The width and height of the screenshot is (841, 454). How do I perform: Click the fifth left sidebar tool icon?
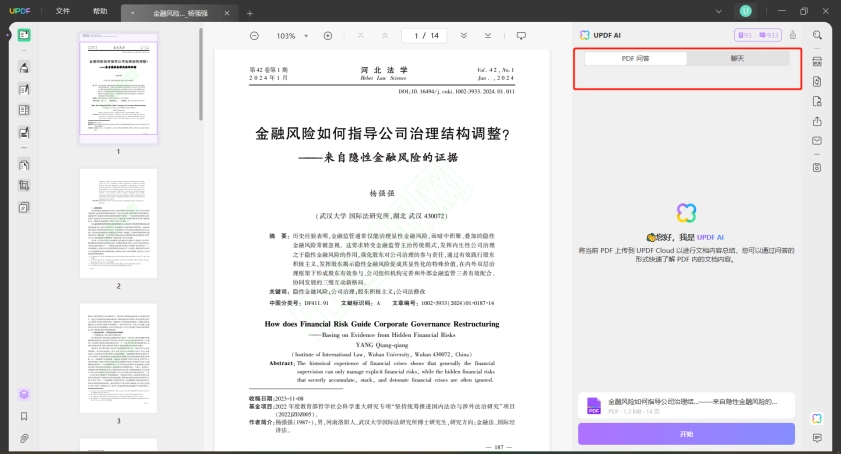click(x=24, y=133)
